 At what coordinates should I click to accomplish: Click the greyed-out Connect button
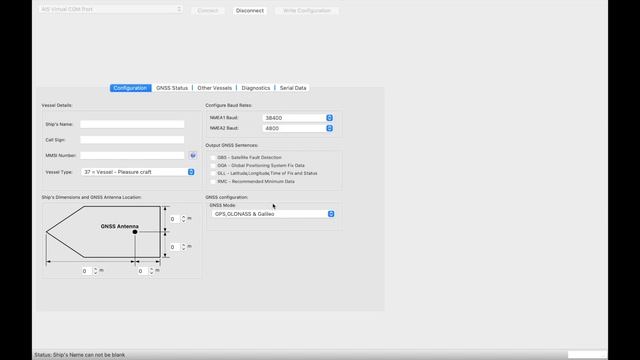click(x=208, y=11)
